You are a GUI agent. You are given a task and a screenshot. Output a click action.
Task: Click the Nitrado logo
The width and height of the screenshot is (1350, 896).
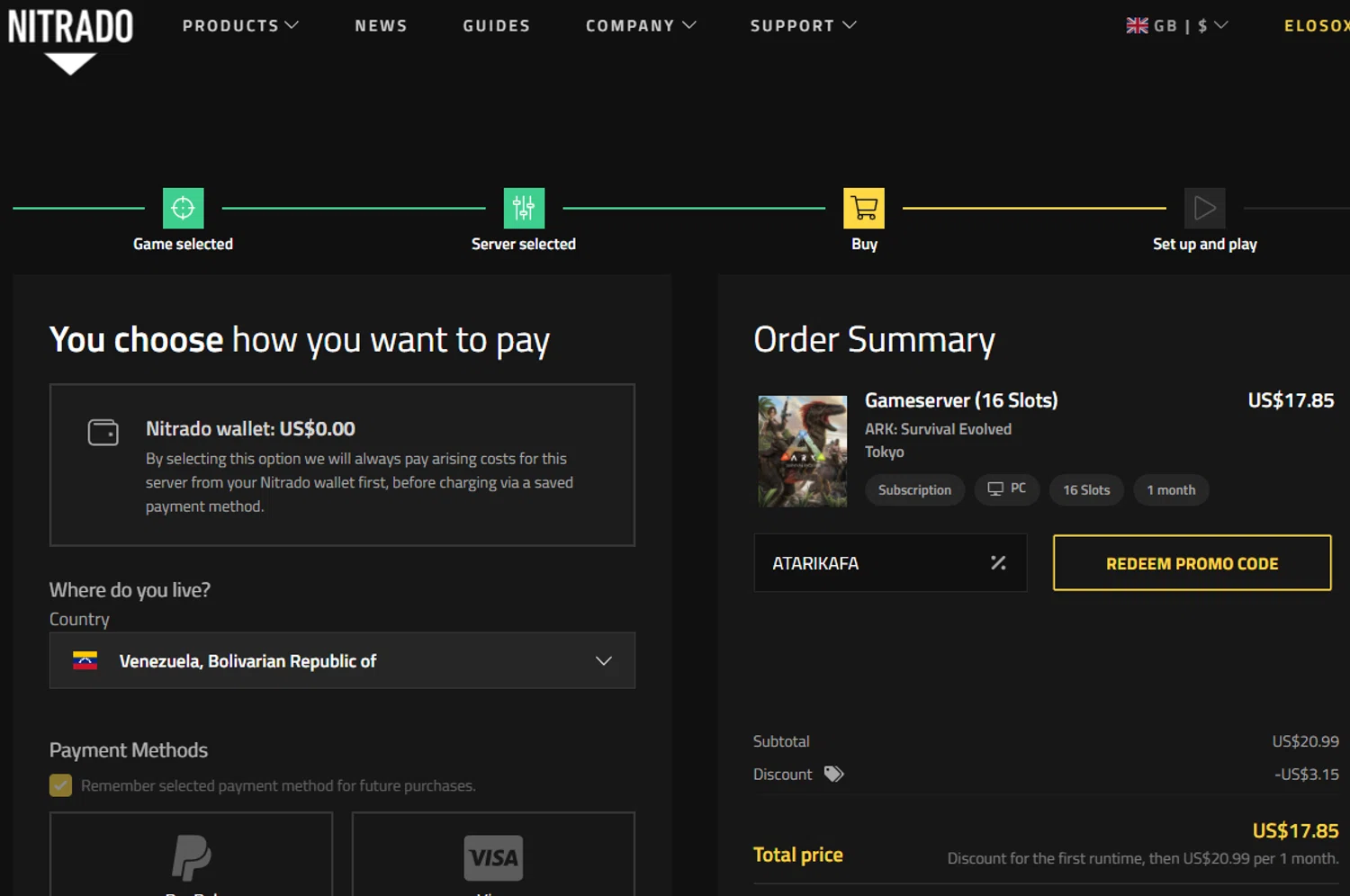point(70,40)
